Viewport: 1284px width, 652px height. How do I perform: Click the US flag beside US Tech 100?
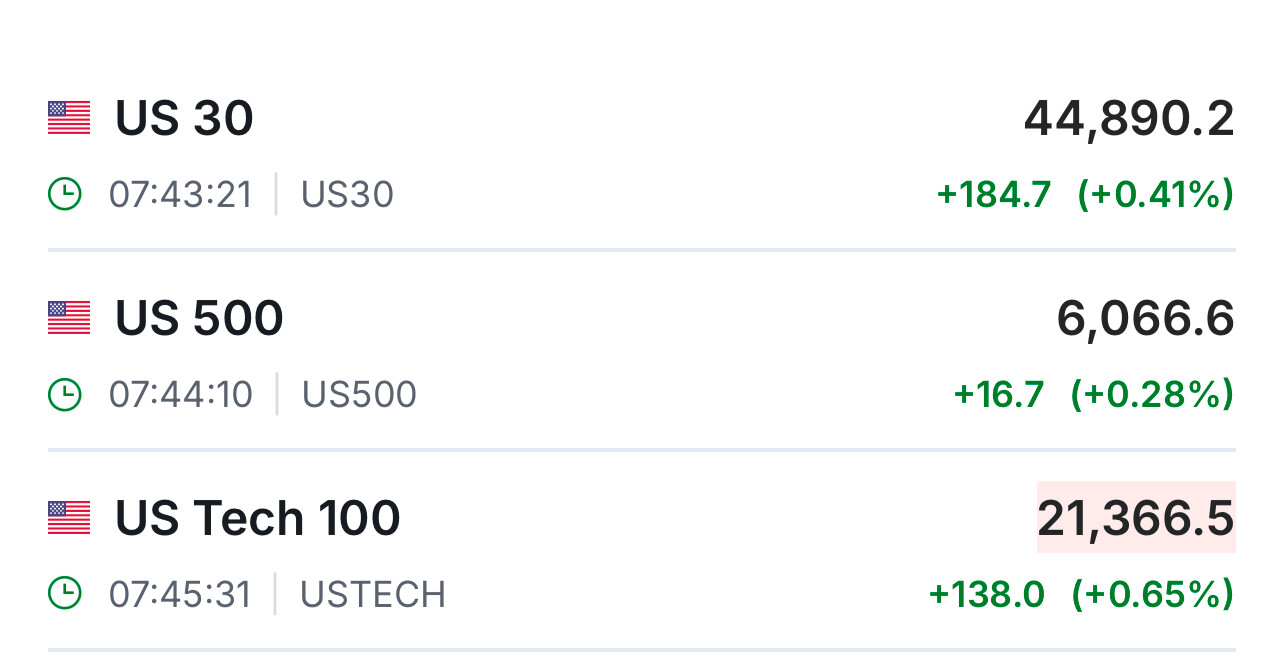[x=69, y=518]
